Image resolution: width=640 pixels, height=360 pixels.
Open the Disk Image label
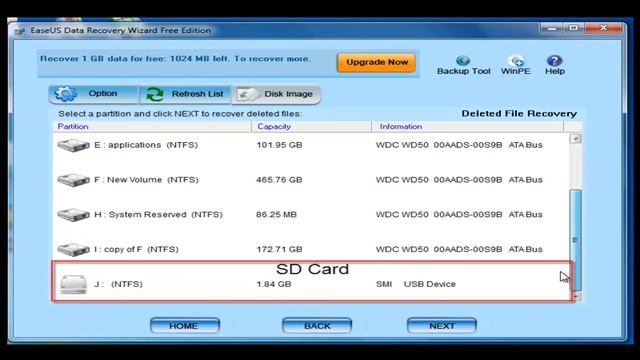point(288,94)
